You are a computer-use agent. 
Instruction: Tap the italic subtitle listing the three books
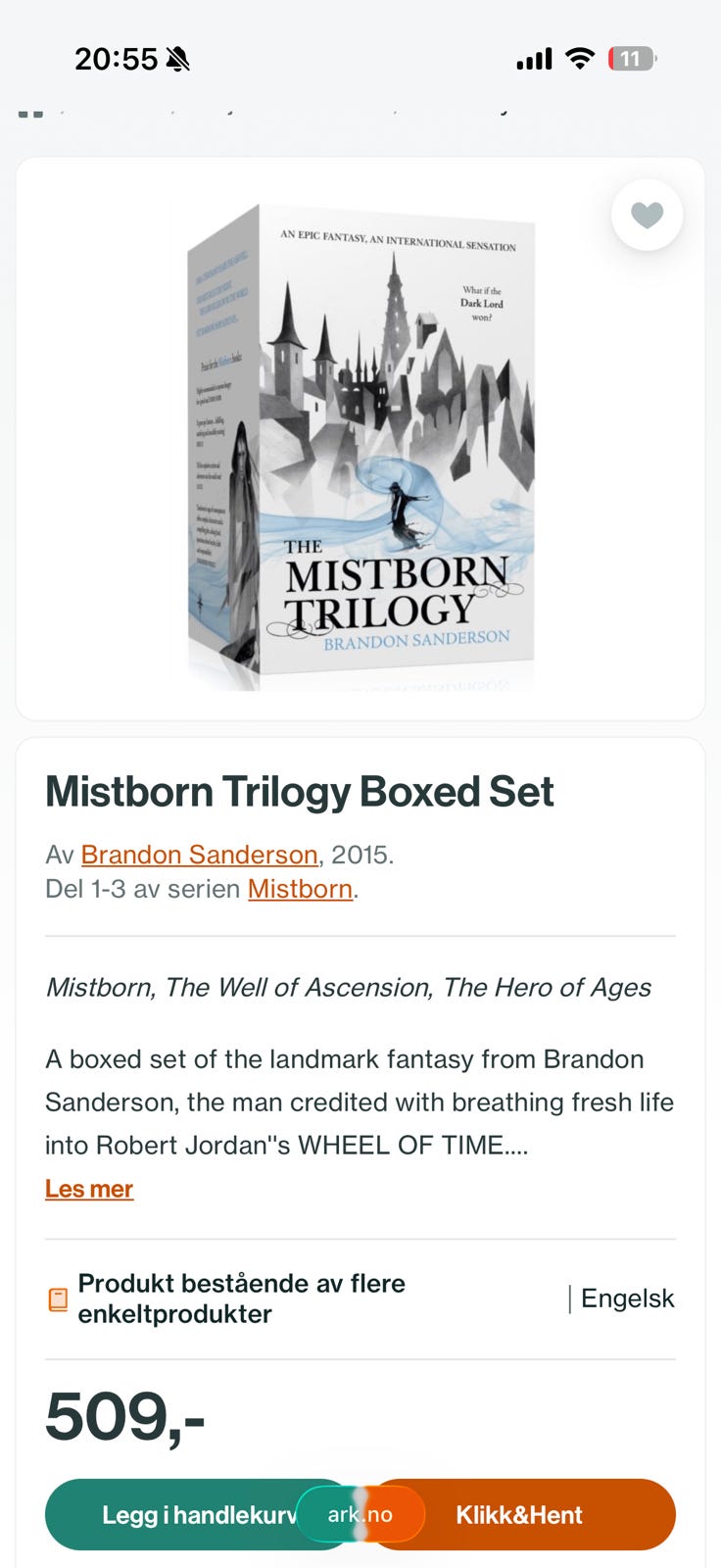[349, 987]
